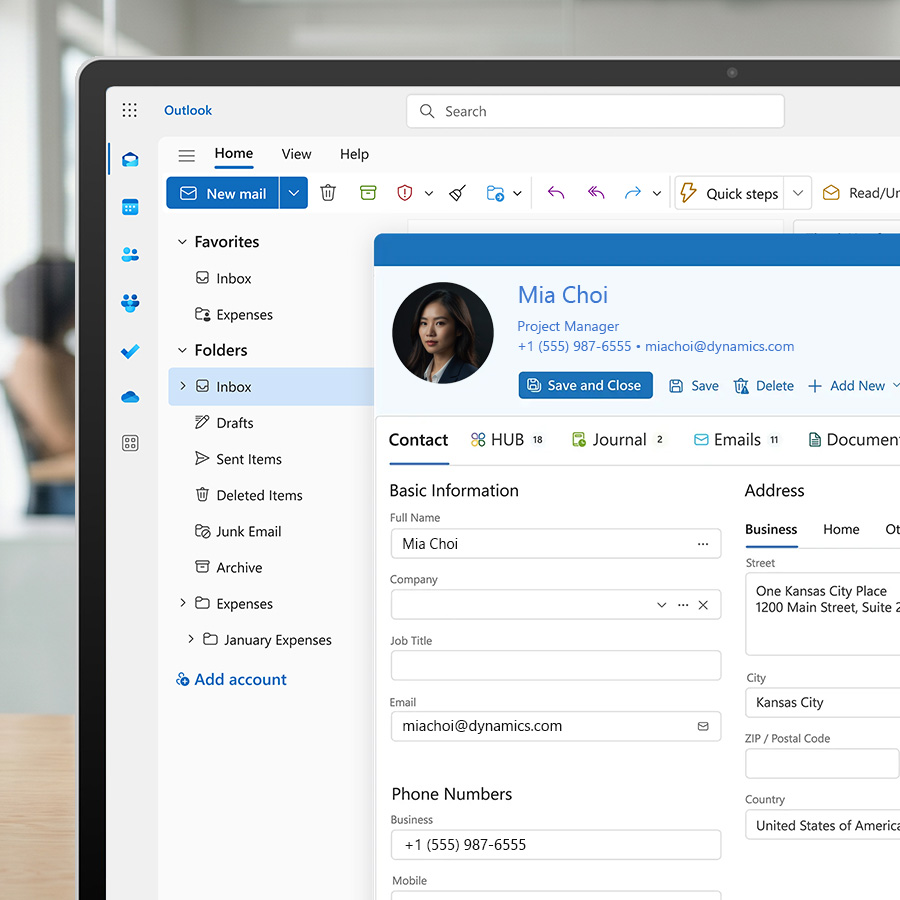Click the Reply arrow icon
The height and width of the screenshot is (900, 900).
click(x=556, y=193)
